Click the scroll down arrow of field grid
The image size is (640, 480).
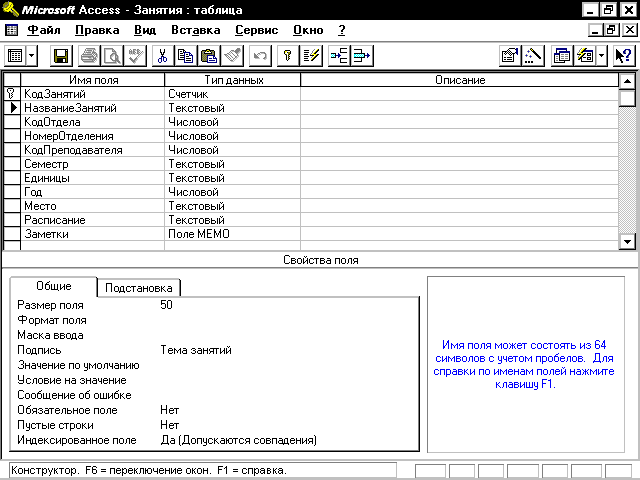click(627, 241)
